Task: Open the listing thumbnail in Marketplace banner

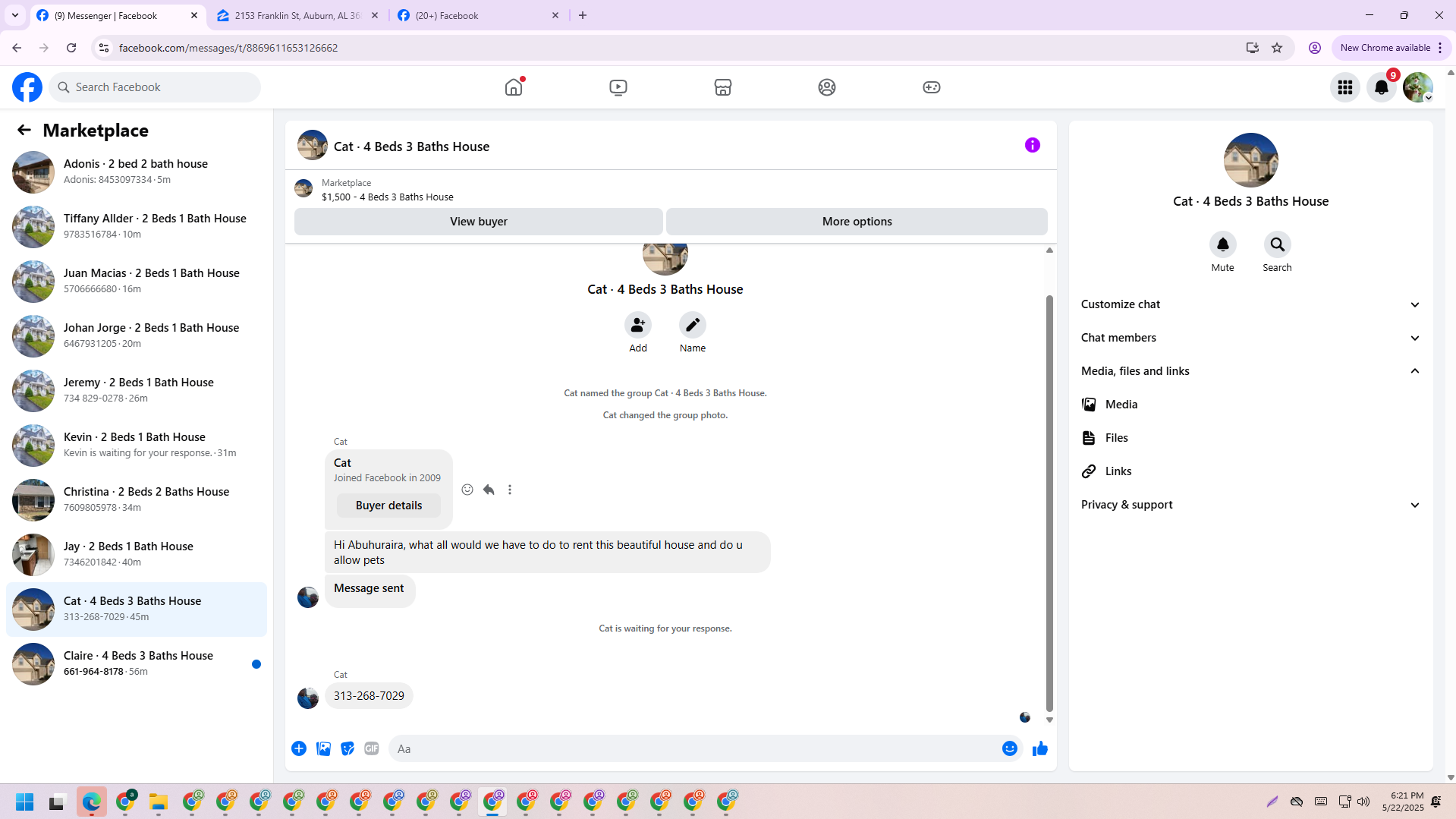Action: pyautogui.click(x=303, y=188)
